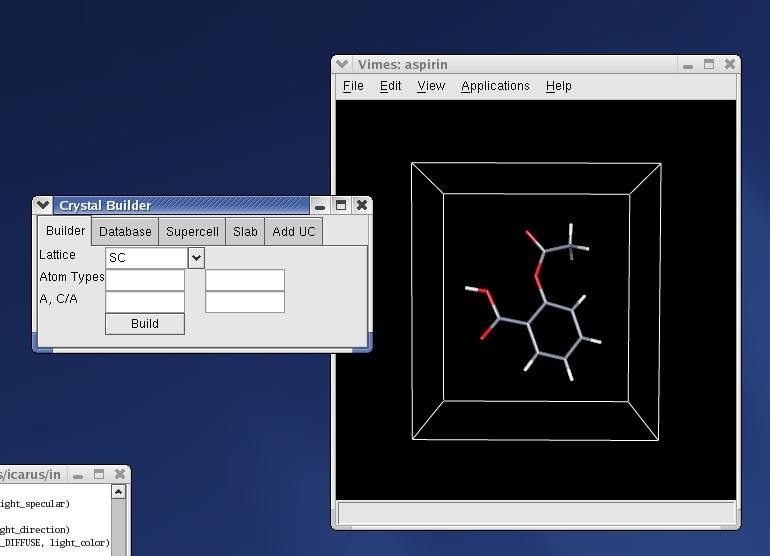Viewport: 770px width, 556px height.
Task: Open the Edit menu in Vimes
Action: coord(390,86)
